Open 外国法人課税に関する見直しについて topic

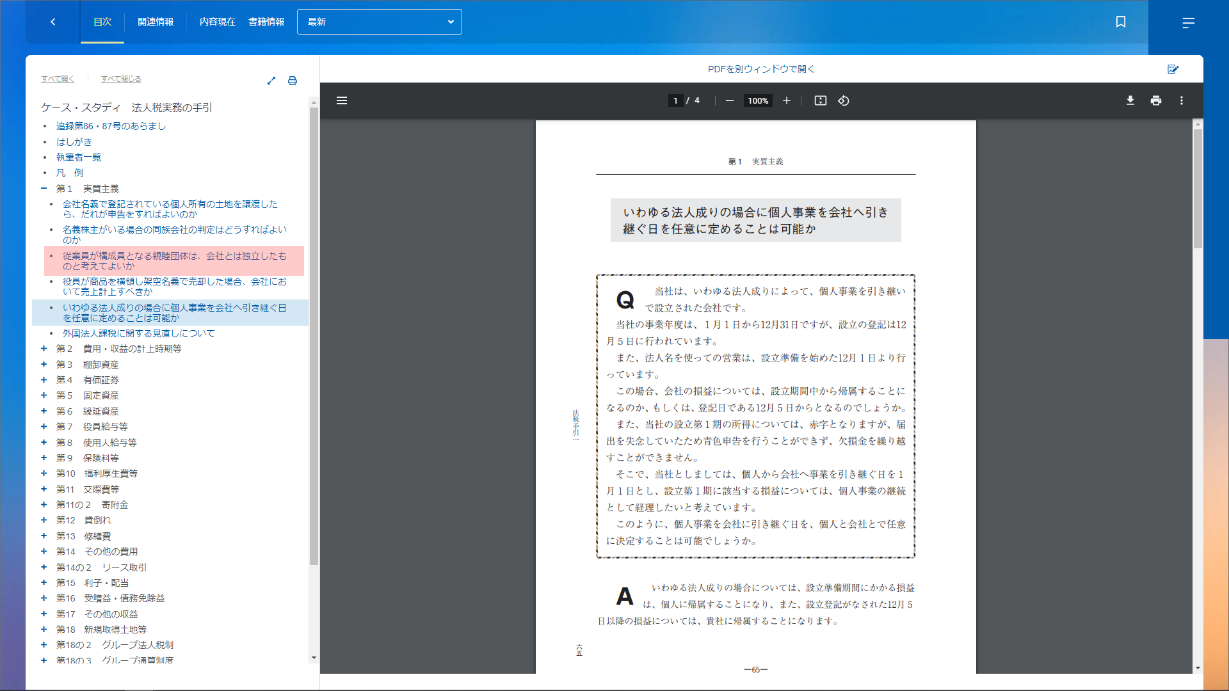[138, 333]
